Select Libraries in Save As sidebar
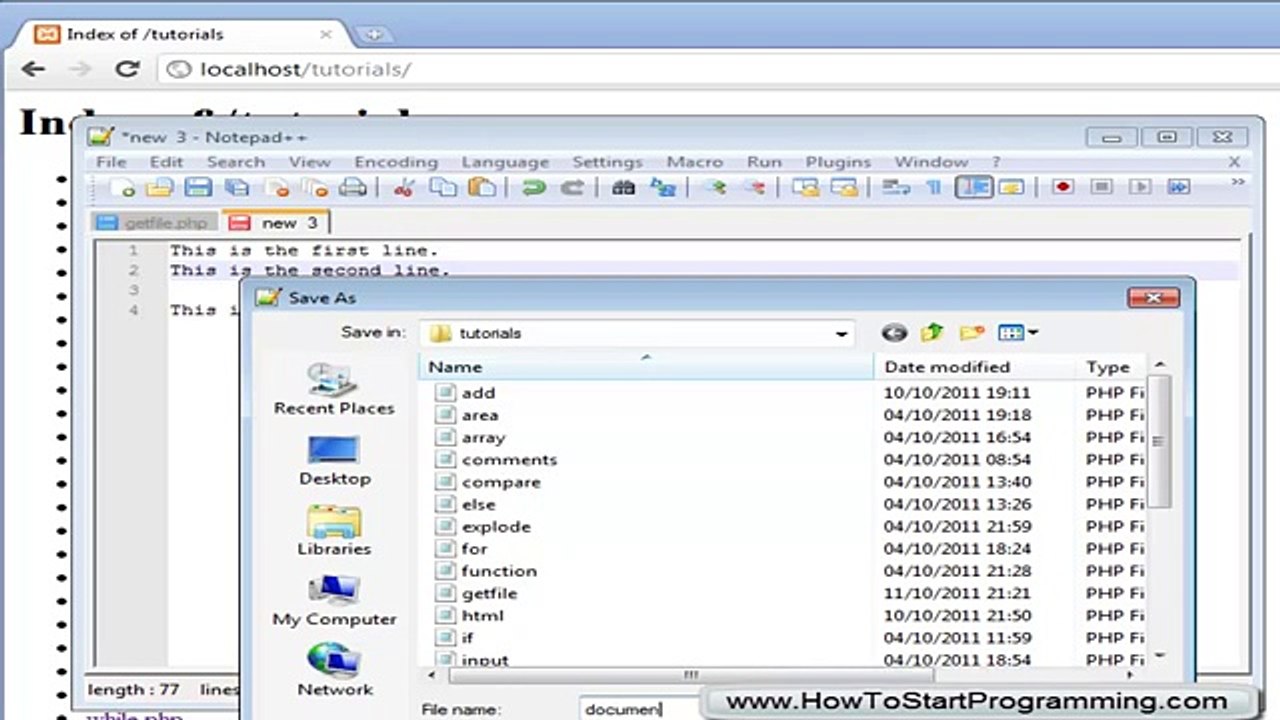This screenshot has height=720, width=1280. click(x=334, y=531)
